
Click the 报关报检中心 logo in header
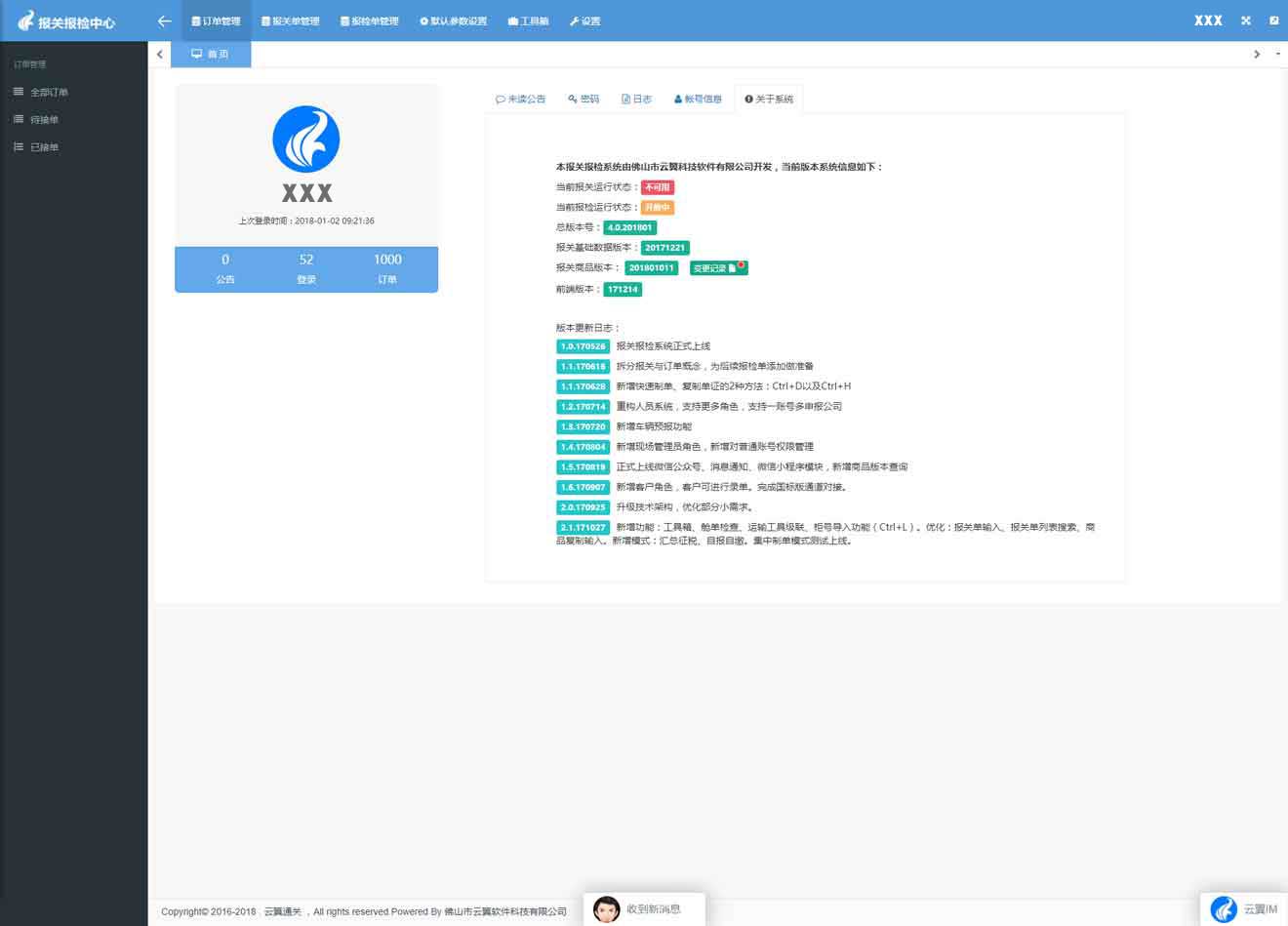[x=66, y=21]
